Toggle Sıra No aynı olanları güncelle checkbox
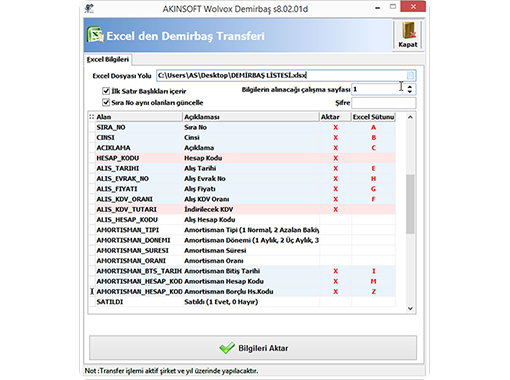The image size is (510, 380). tap(106, 102)
